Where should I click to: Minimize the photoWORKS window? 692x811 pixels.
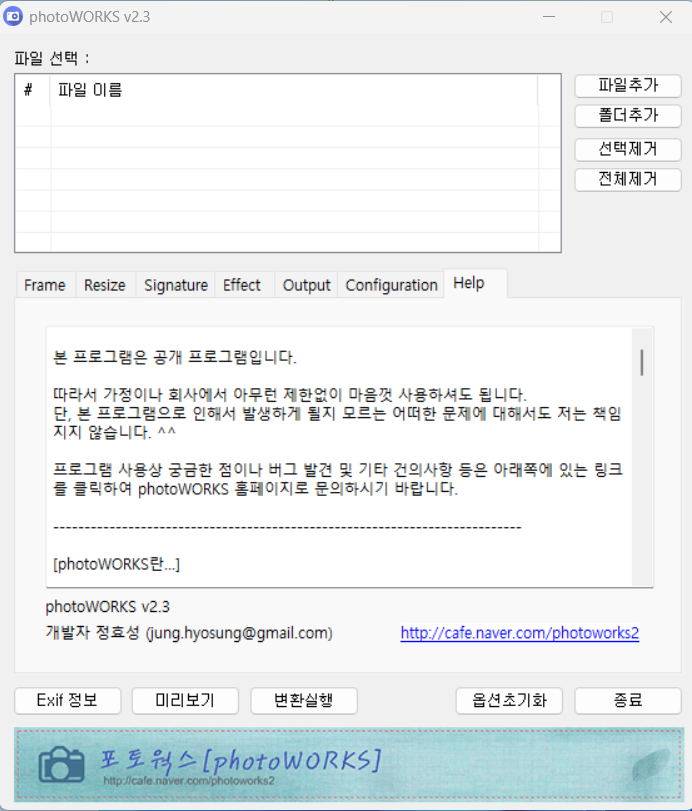549,17
